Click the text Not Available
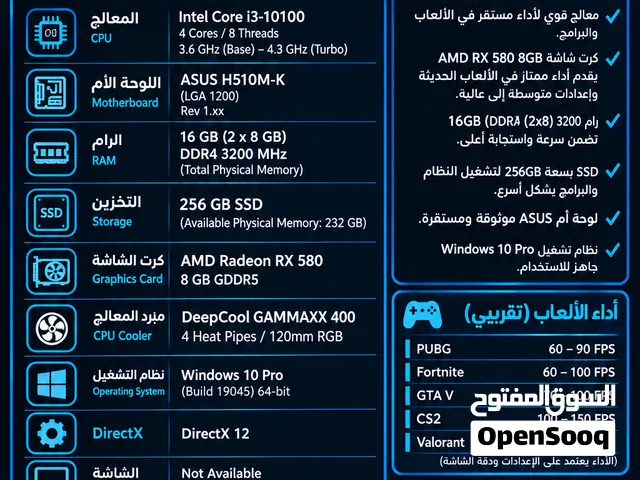This screenshot has height=480, width=640. pyautogui.click(x=221, y=473)
